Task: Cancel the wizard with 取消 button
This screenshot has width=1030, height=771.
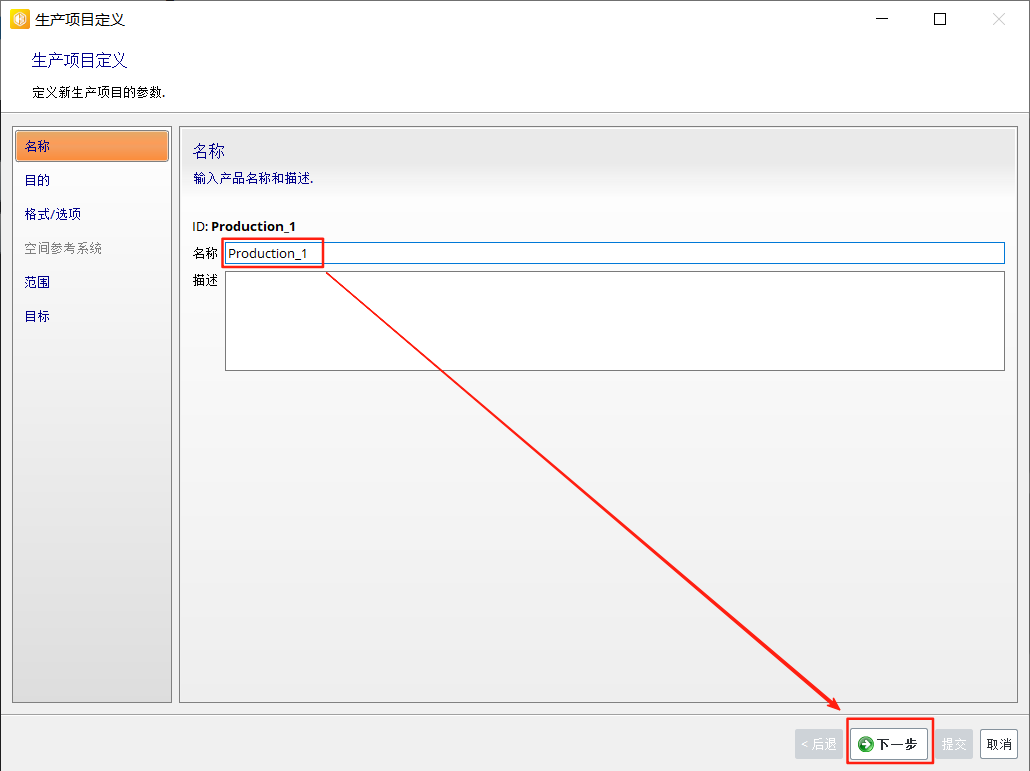Action: pos(999,744)
